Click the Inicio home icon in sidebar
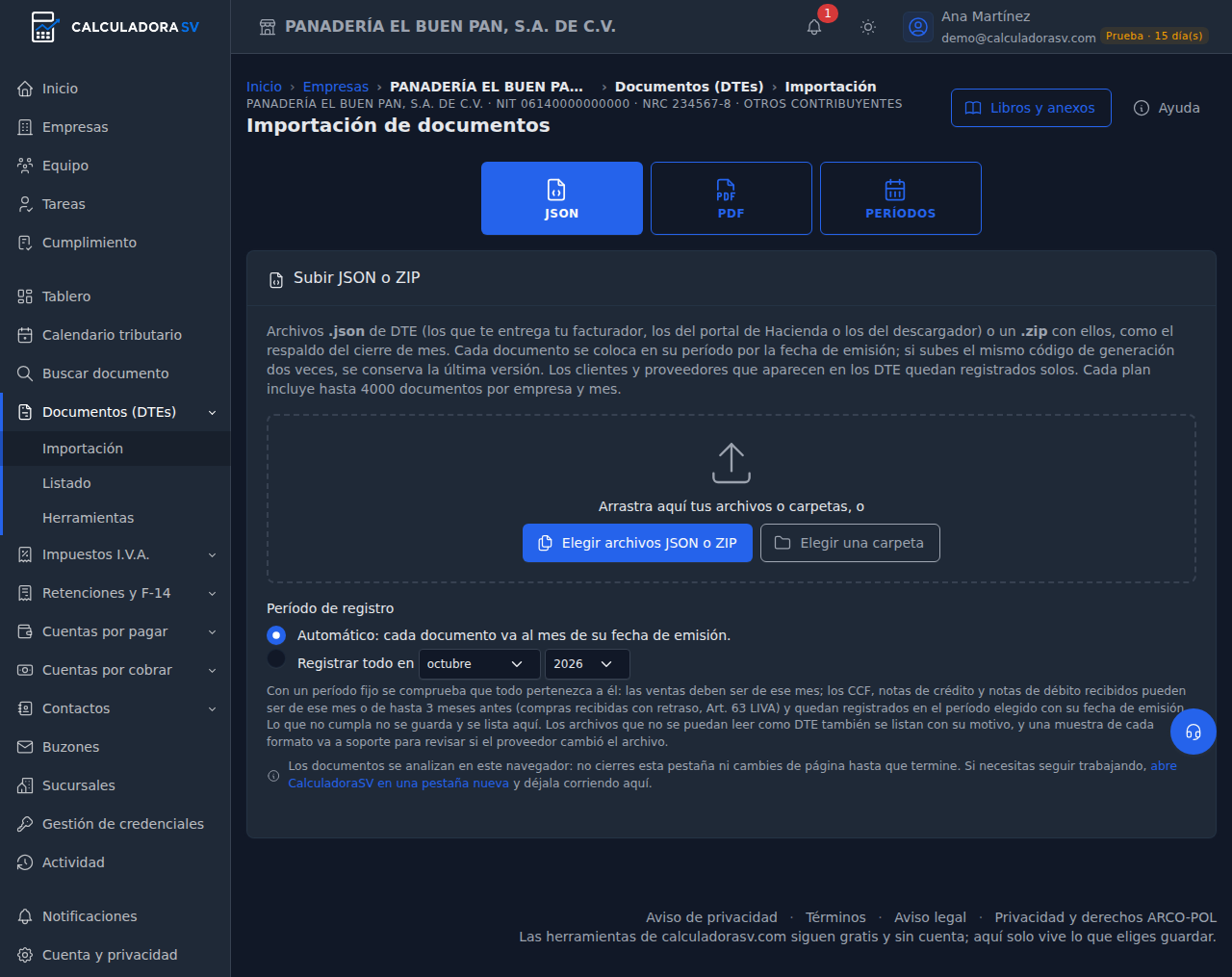This screenshot has height=977, width=1232. point(25,89)
